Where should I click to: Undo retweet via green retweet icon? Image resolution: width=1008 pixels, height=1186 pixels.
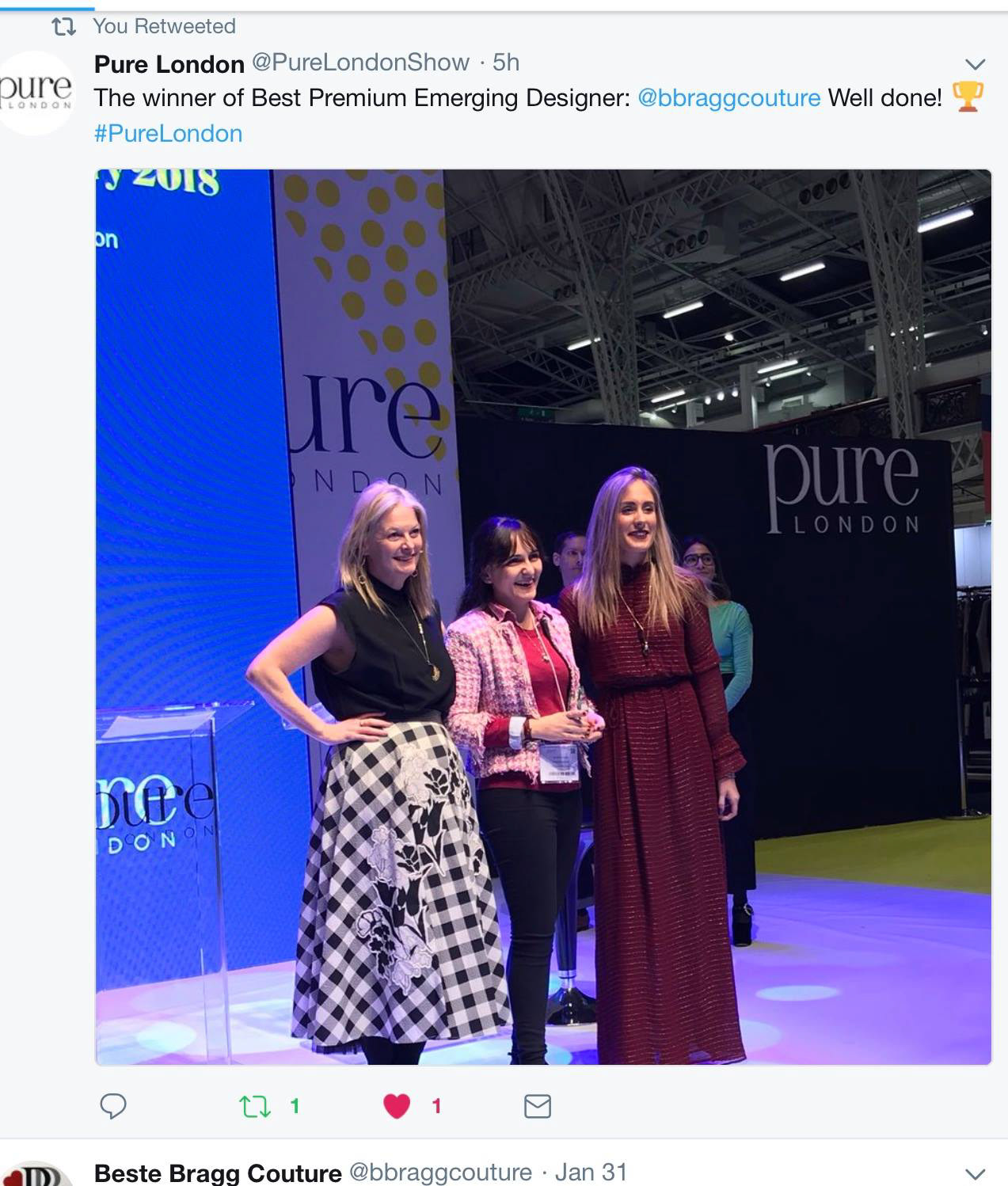point(255,1106)
